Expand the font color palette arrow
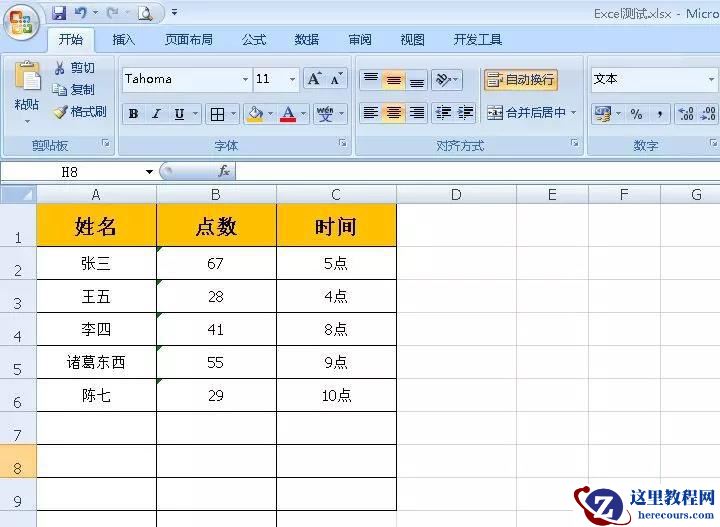 tap(304, 114)
